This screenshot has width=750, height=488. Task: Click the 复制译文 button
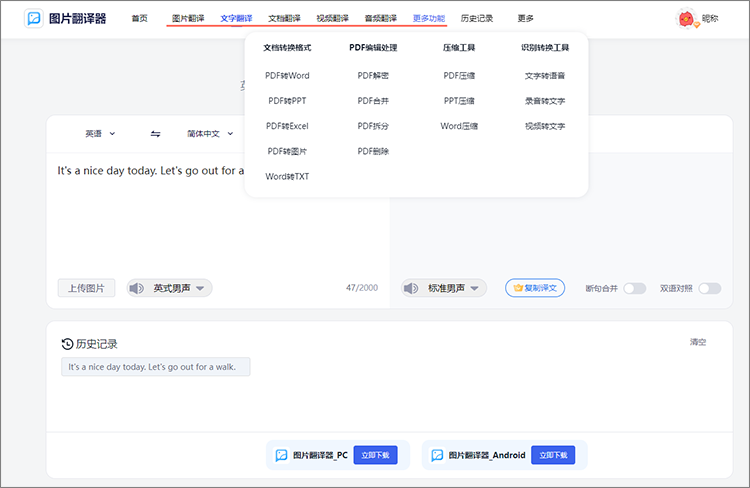click(x=535, y=288)
